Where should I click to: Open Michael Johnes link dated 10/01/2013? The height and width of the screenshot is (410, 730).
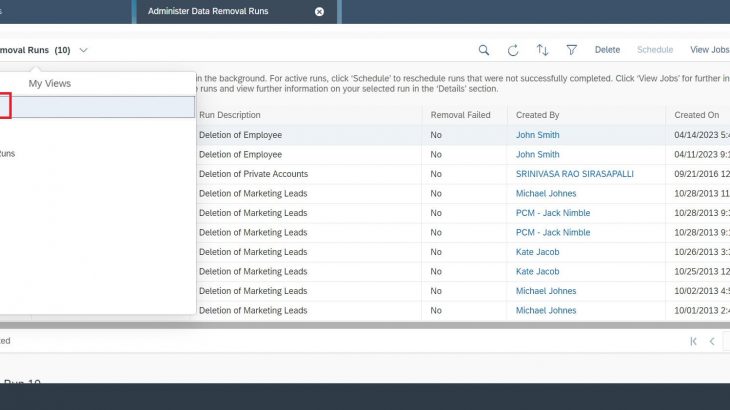click(546, 311)
